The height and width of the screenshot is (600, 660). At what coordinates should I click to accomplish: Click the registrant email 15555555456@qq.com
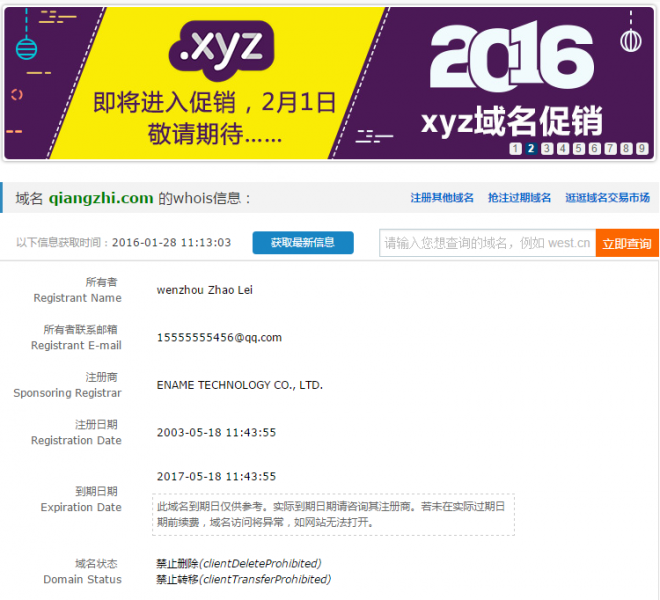coord(219,337)
